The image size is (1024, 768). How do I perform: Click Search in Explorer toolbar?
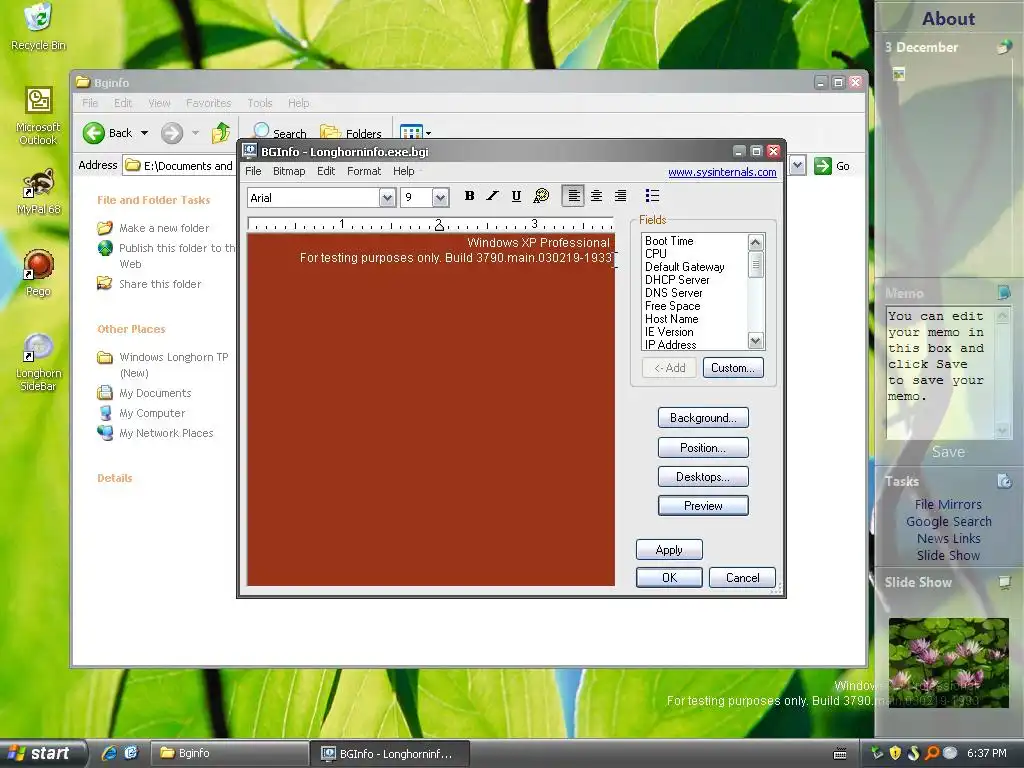pyautogui.click(x=280, y=133)
